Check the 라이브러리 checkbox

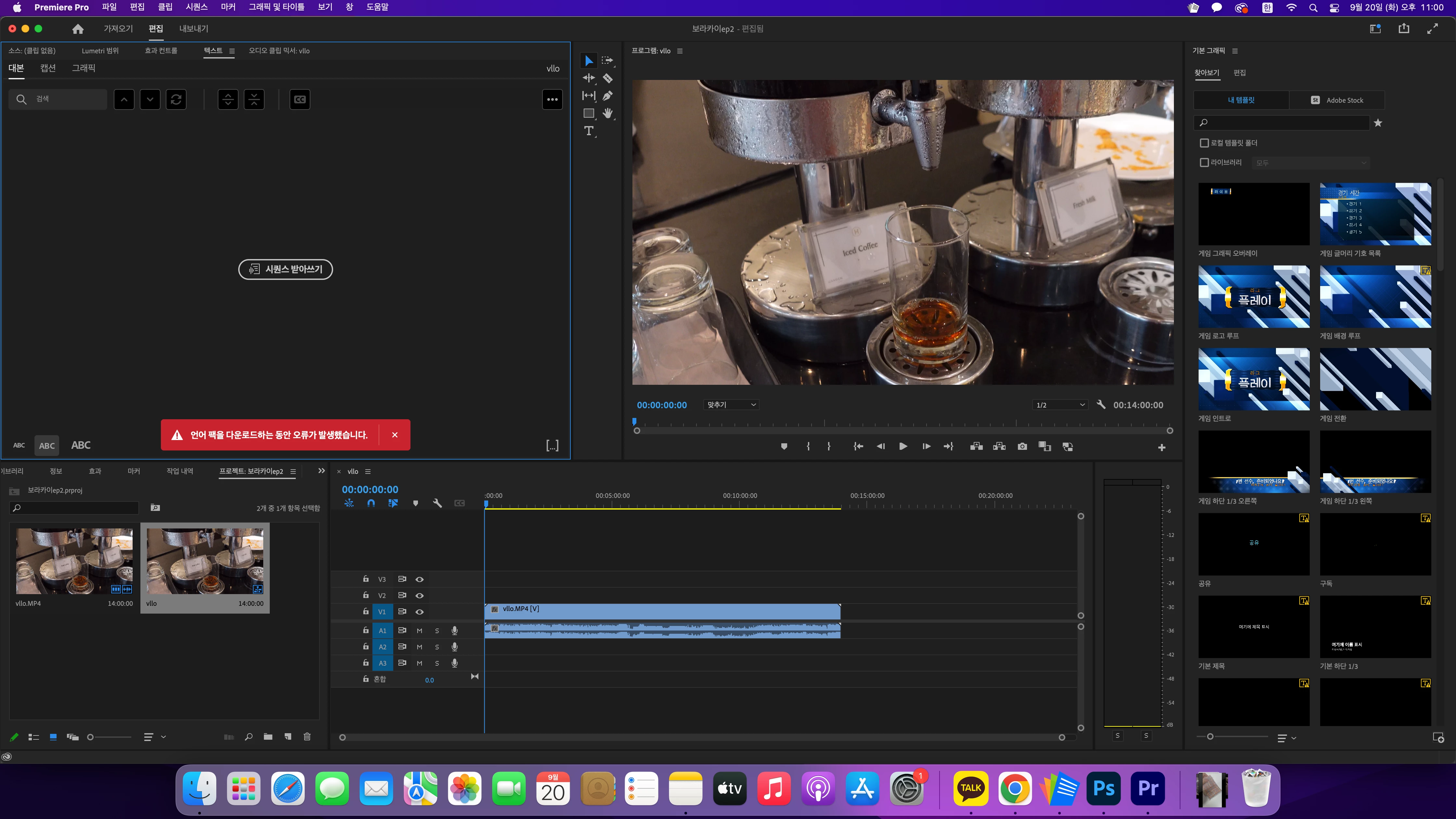[1204, 163]
